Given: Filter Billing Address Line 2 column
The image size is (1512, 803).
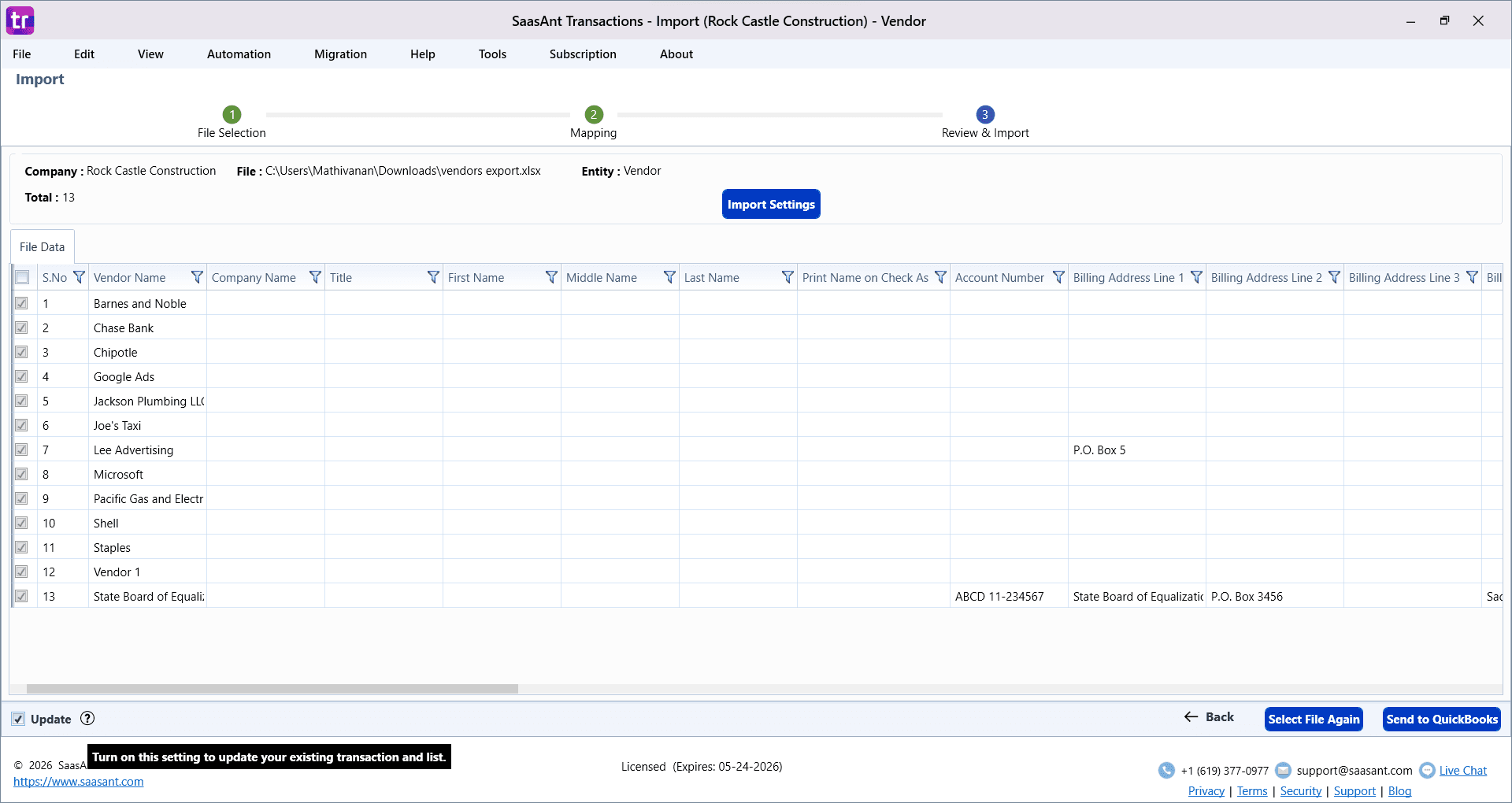Looking at the screenshot, I should 1334,277.
